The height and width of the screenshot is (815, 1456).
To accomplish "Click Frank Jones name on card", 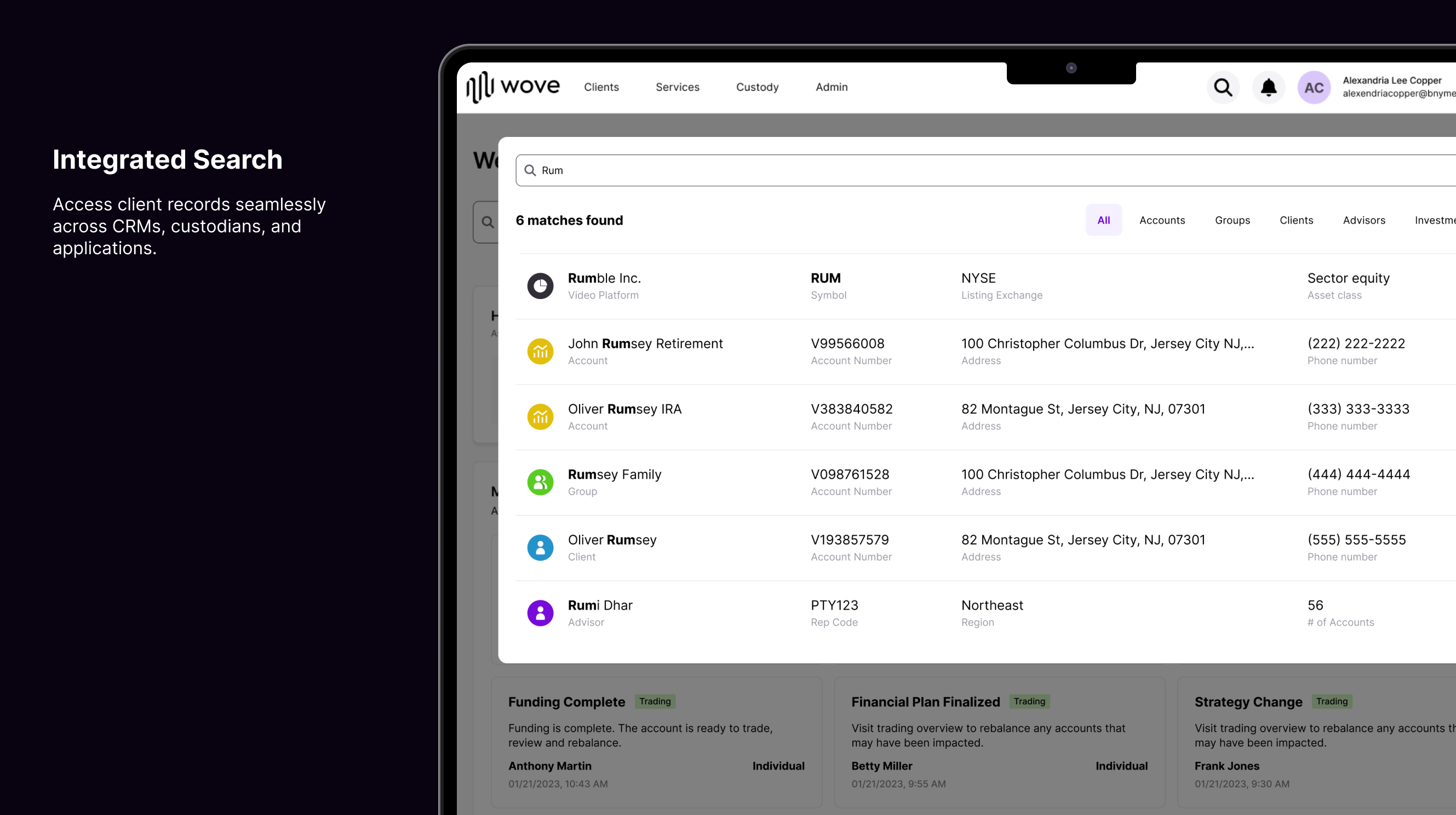I will click(1226, 766).
